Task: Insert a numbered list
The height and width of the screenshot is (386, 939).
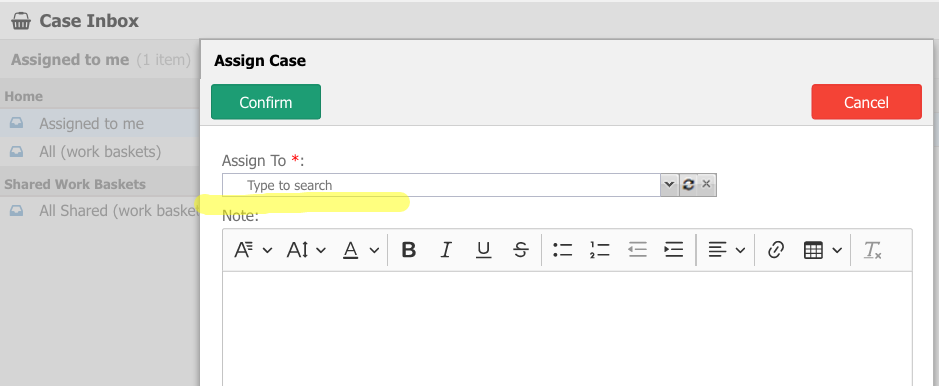Action: click(599, 250)
